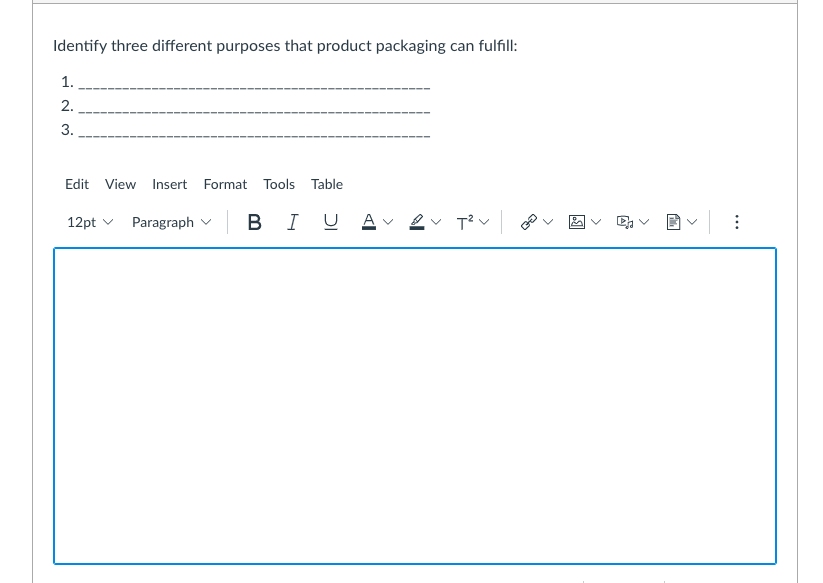Viewport: 823px width, 583px height.
Task: Click inside the rich text answer area
Action: coord(415,406)
